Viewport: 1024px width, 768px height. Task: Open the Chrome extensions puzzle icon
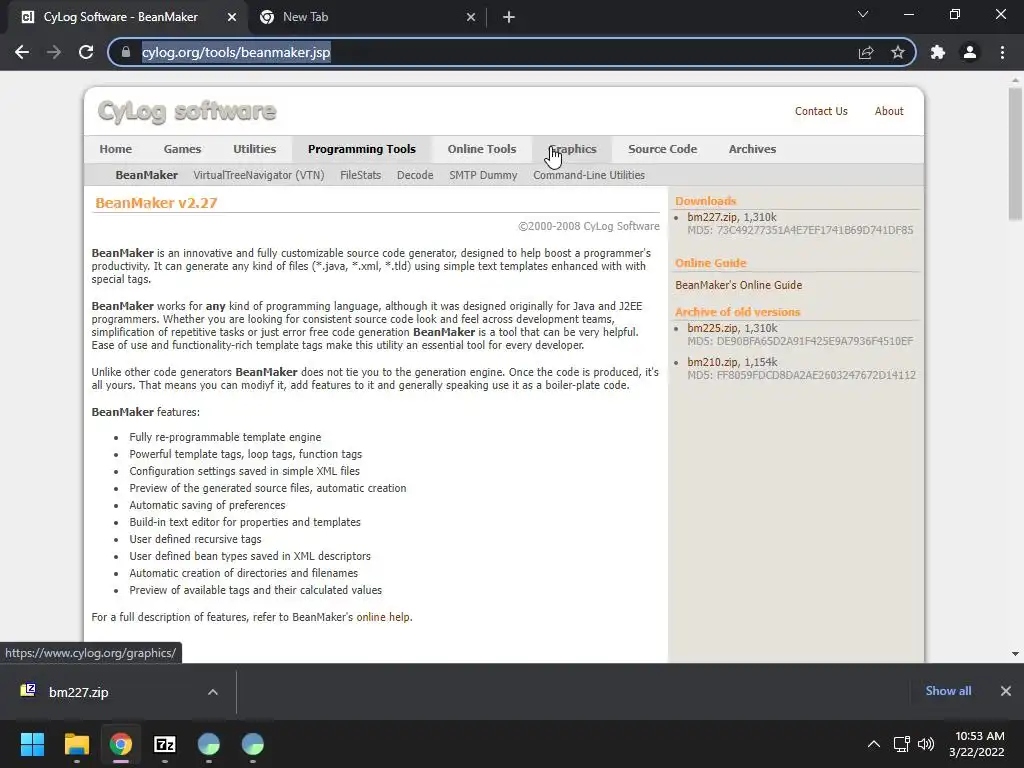pos(938,52)
